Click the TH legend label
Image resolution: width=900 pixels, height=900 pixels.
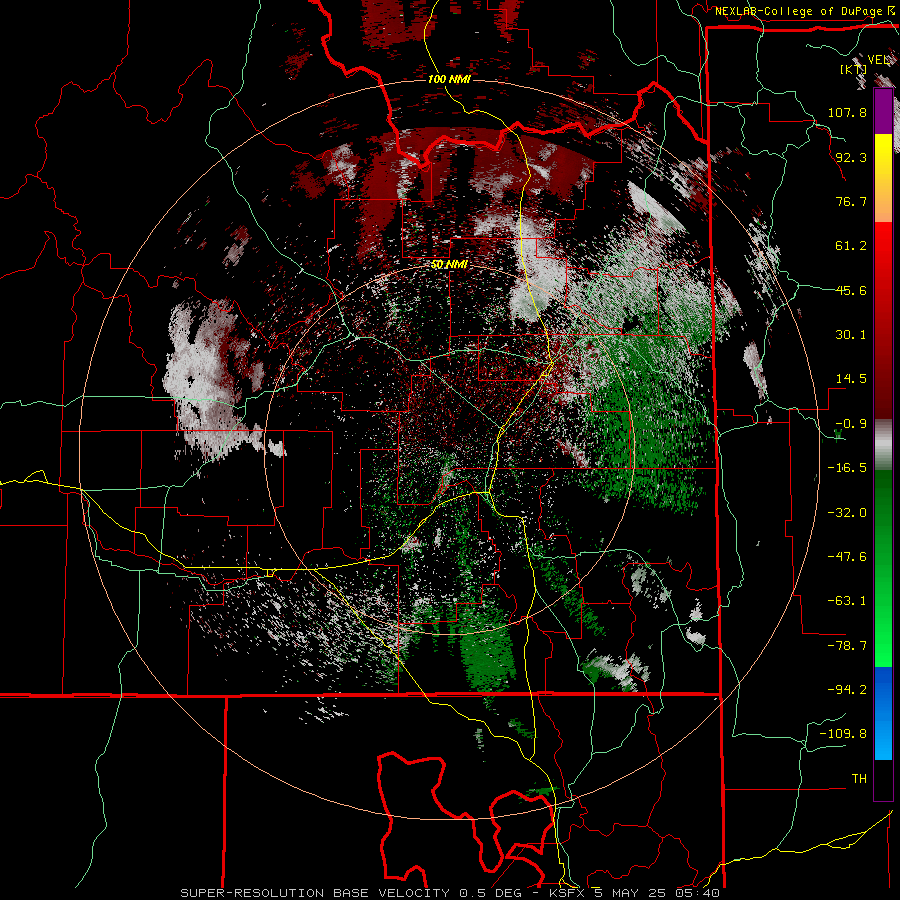[859, 779]
